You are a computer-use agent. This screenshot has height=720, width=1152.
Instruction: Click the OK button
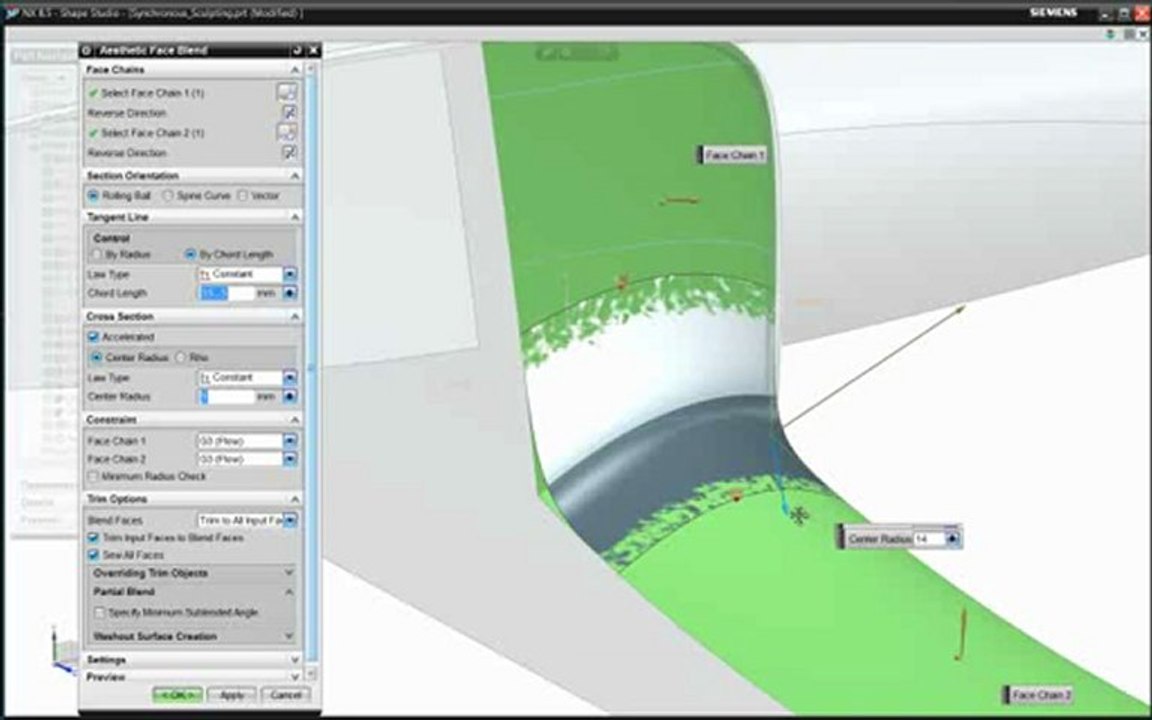[x=177, y=695]
